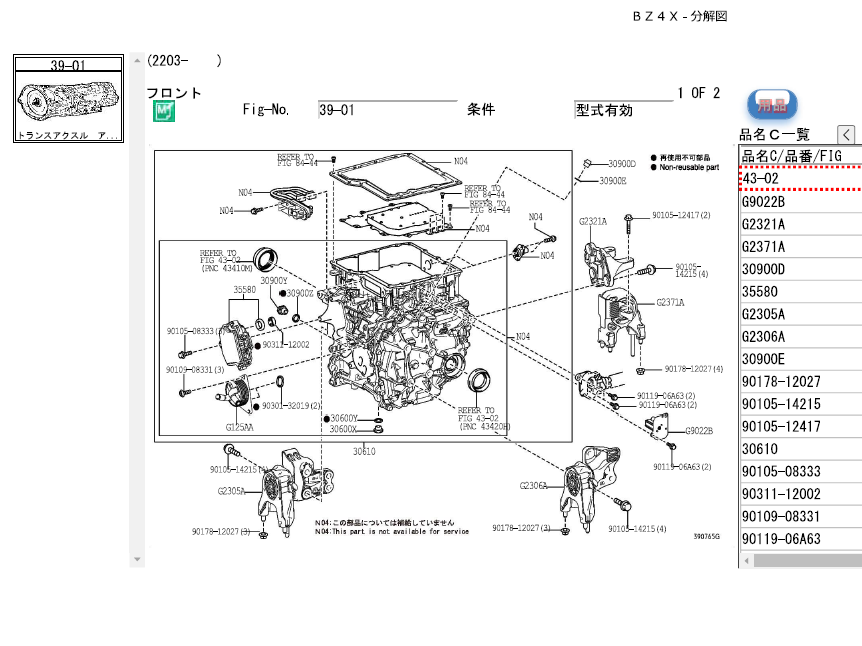Click the G9022B callout in the diagram
862x646 pixels.
[x=699, y=430]
